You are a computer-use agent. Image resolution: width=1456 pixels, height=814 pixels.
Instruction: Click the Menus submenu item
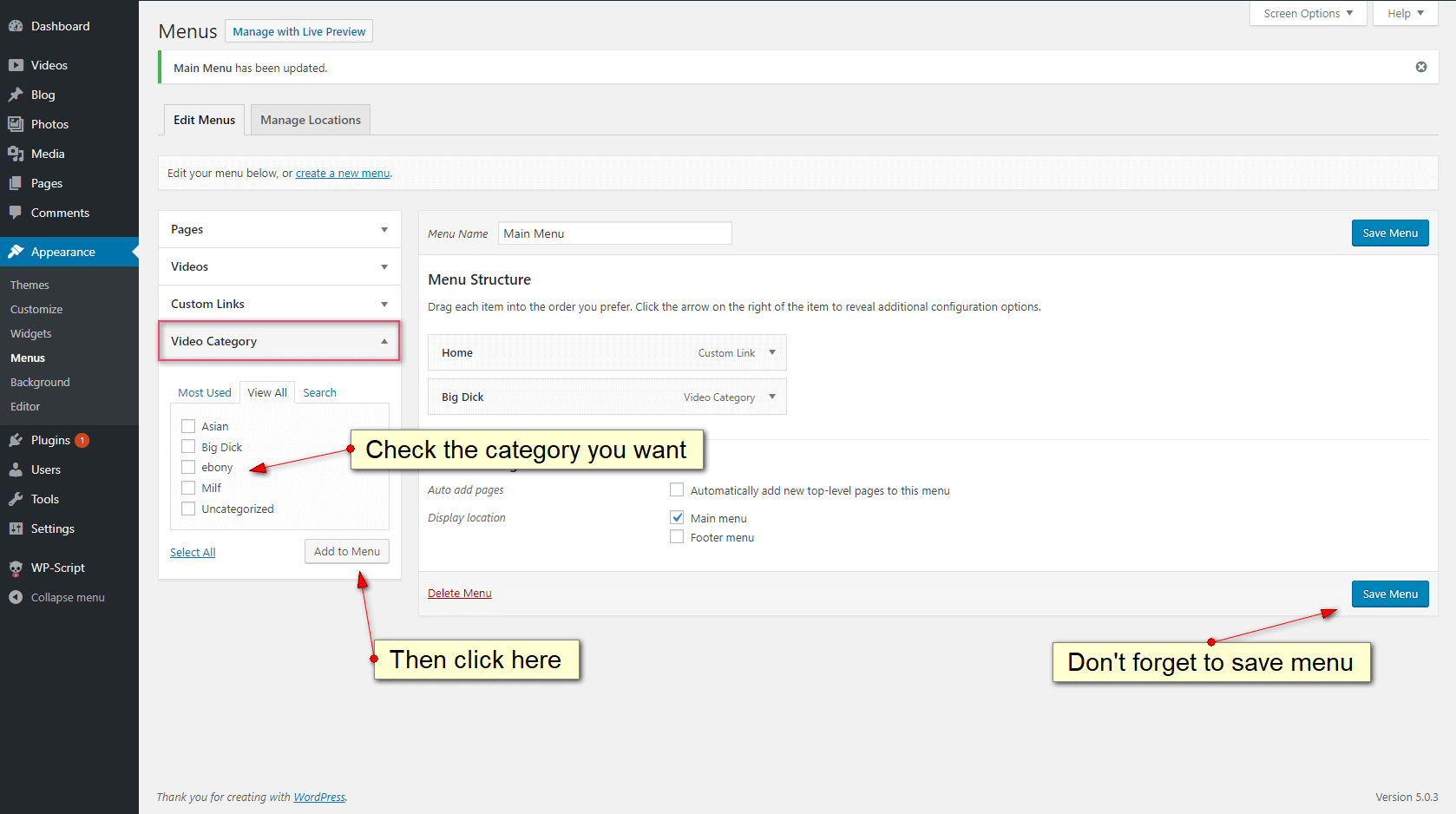28,358
